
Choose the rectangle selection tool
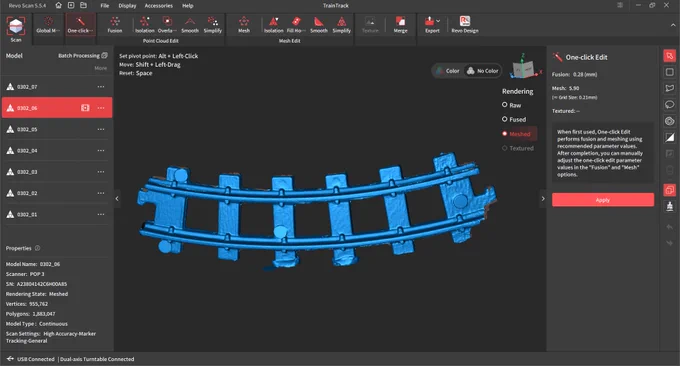pos(670,72)
